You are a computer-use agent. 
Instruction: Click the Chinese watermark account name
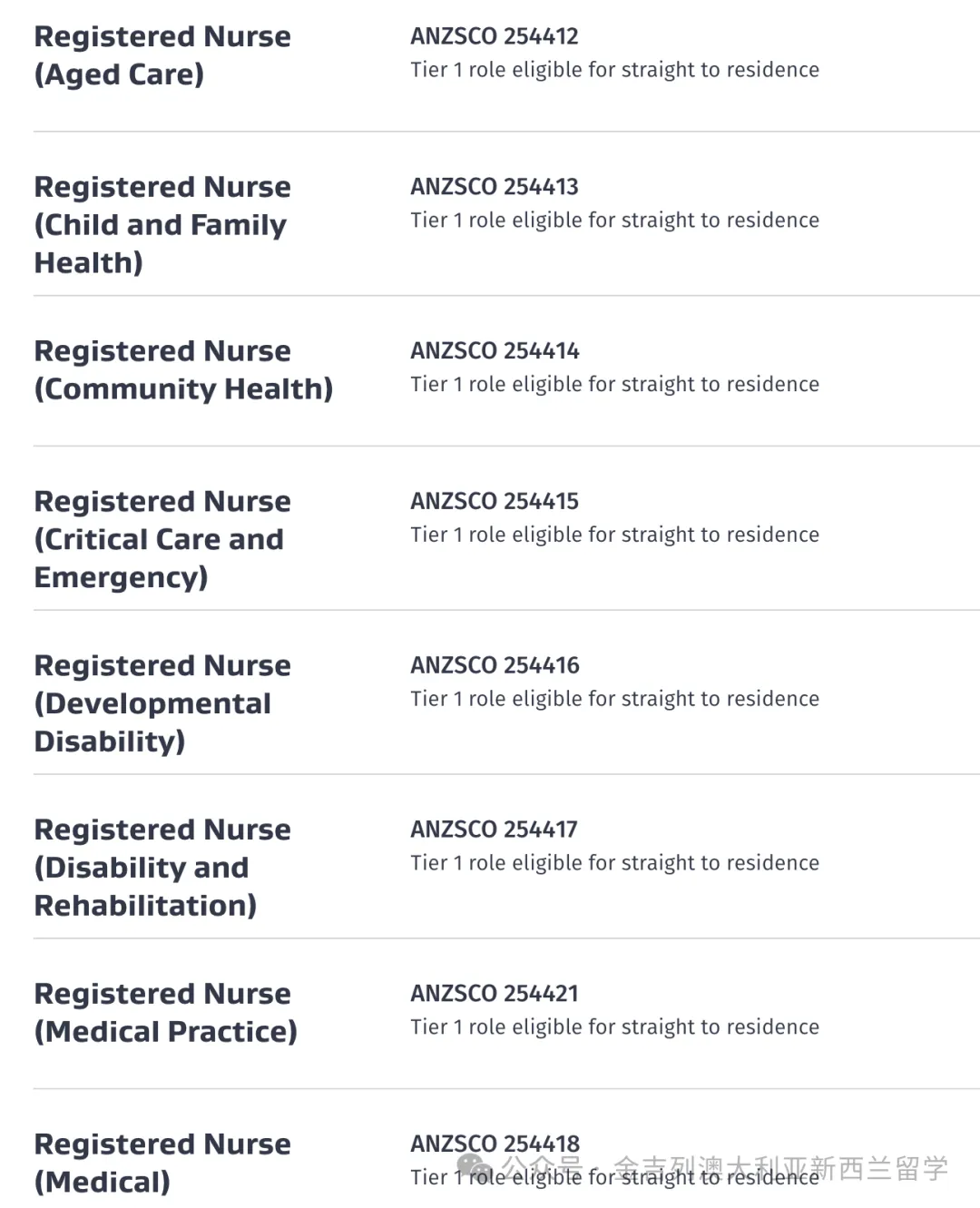[x=780, y=1168]
